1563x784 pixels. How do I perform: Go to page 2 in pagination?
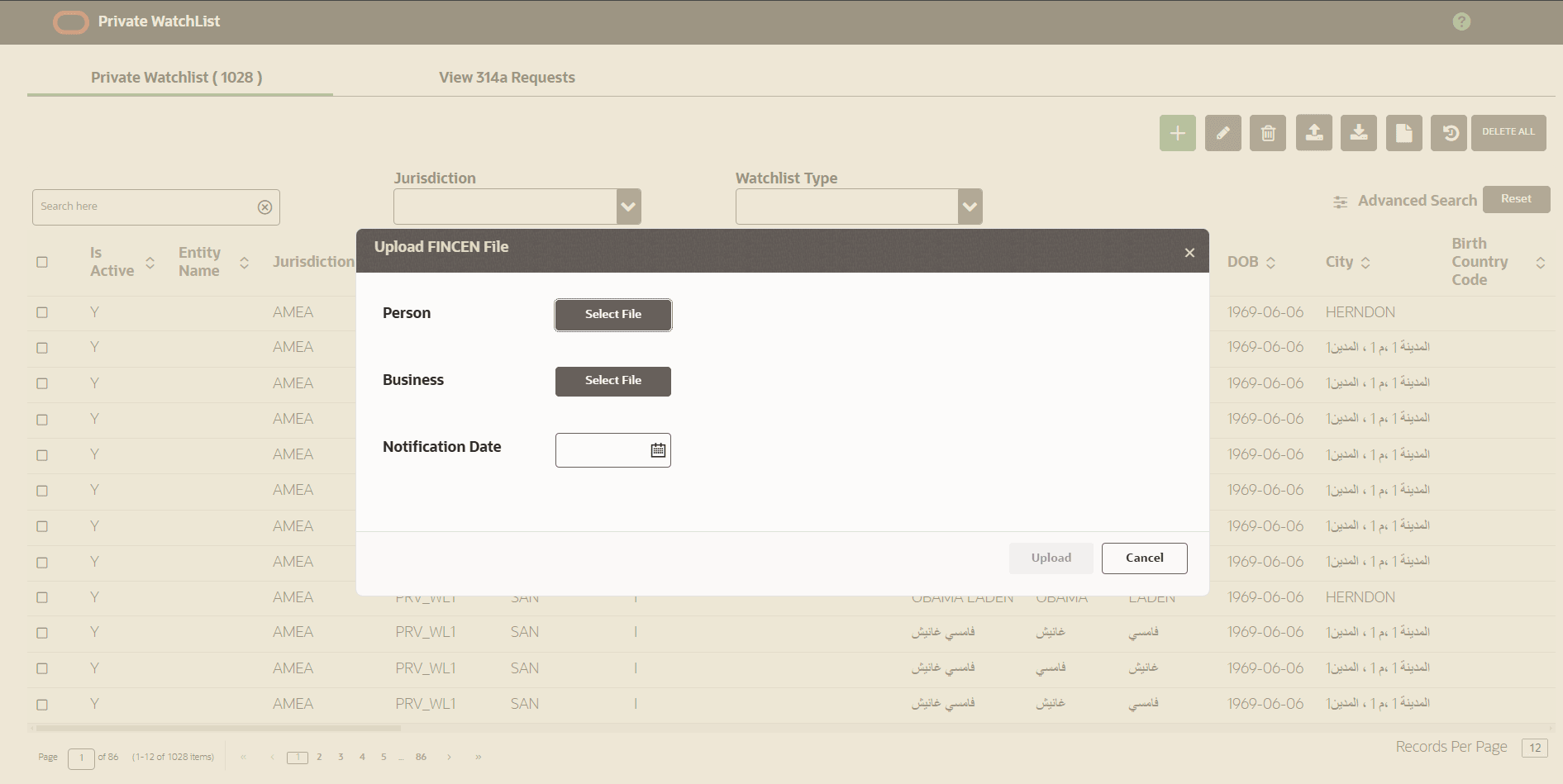319,757
